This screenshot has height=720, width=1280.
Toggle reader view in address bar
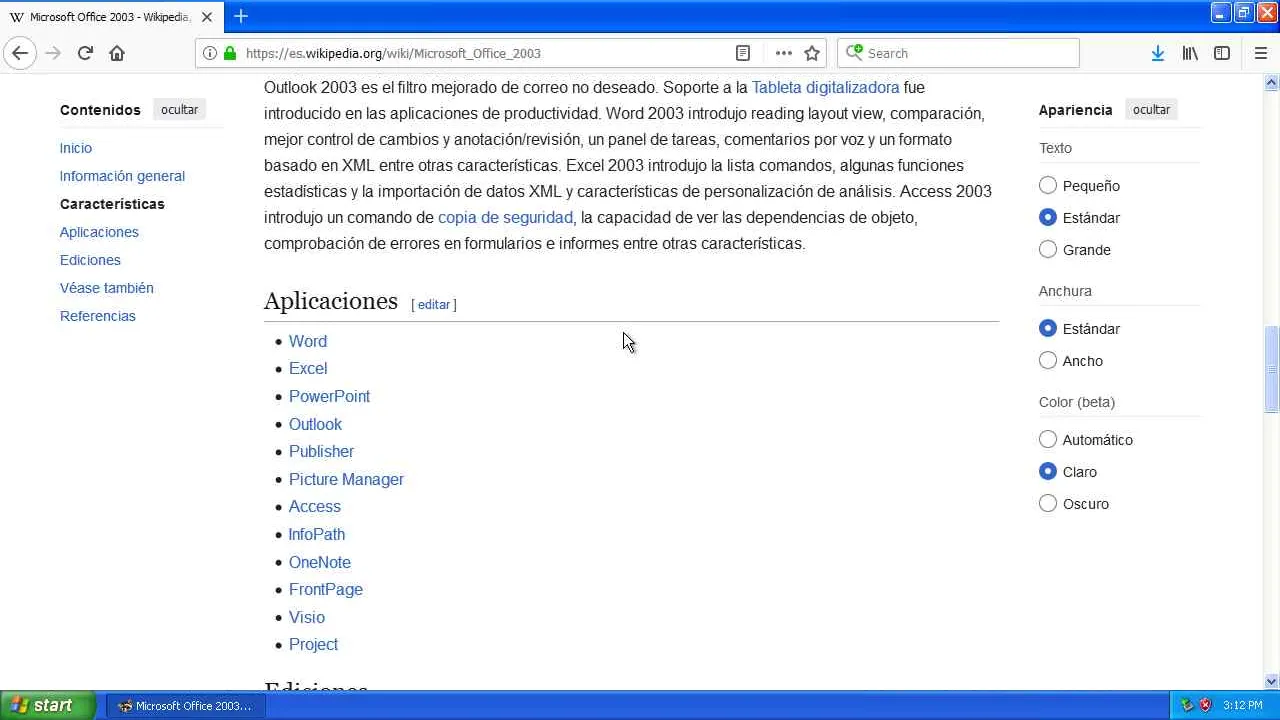743,53
